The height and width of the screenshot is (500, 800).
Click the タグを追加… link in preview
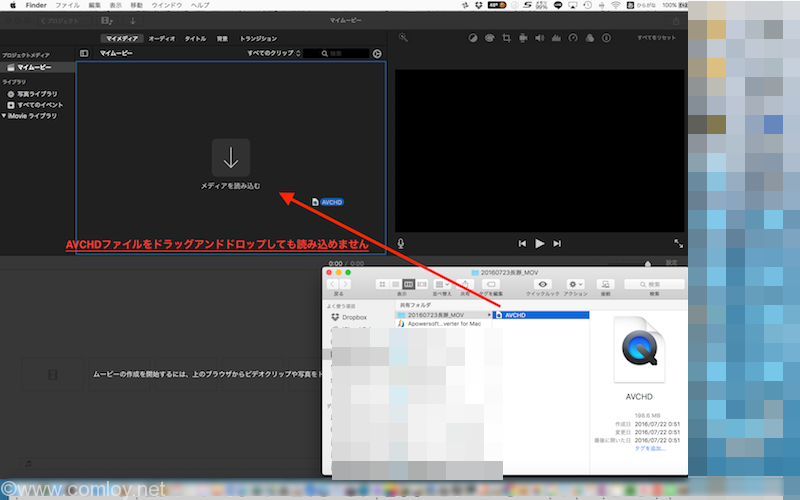point(650,448)
